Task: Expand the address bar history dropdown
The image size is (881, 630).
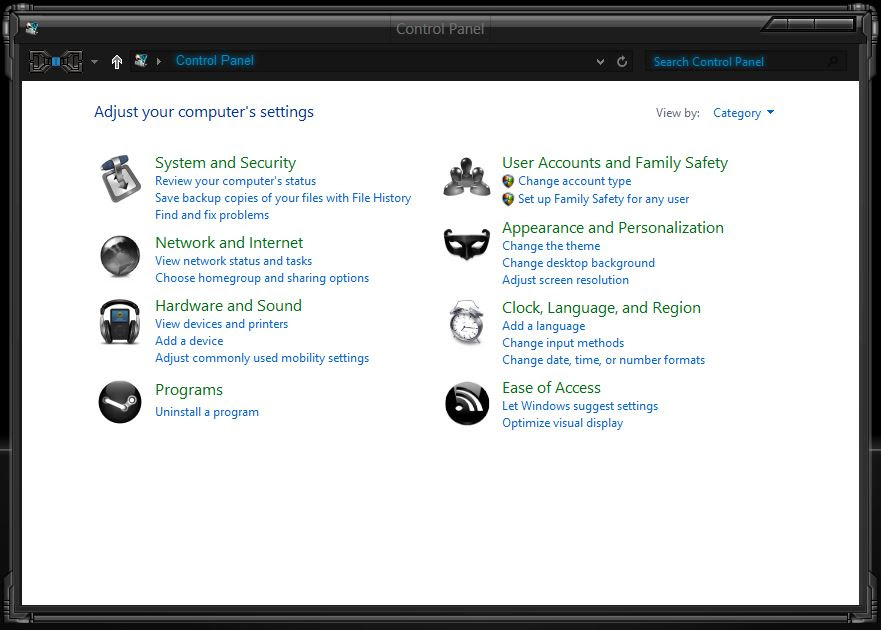Action: (x=600, y=61)
